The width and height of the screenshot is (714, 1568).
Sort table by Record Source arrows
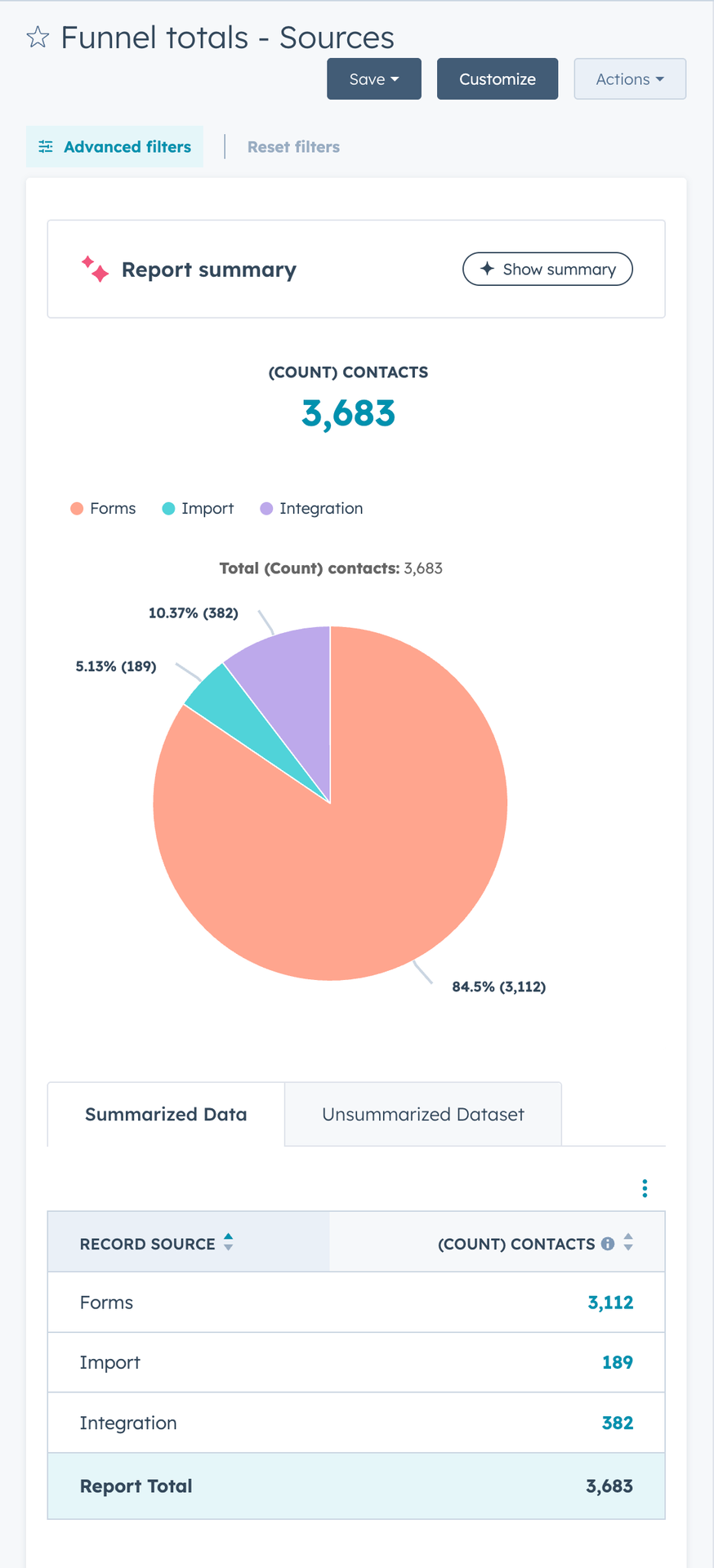click(229, 1242)
